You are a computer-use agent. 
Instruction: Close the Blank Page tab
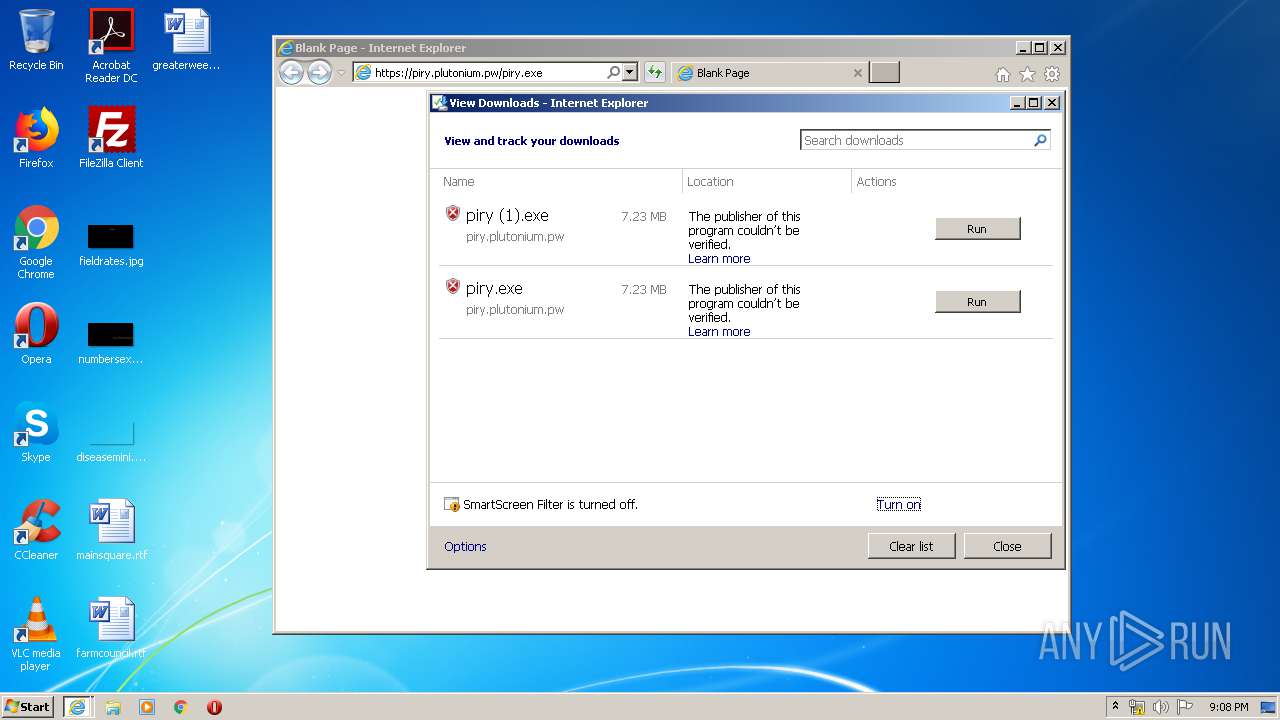[x=857, y=73]
